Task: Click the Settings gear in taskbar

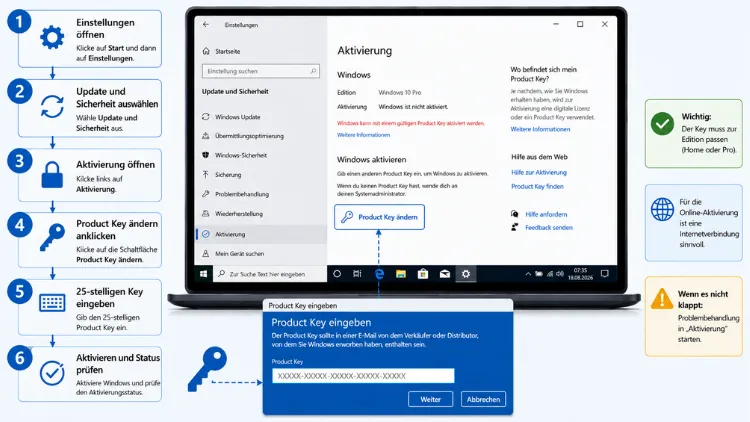Action: (x=466, y=274)
